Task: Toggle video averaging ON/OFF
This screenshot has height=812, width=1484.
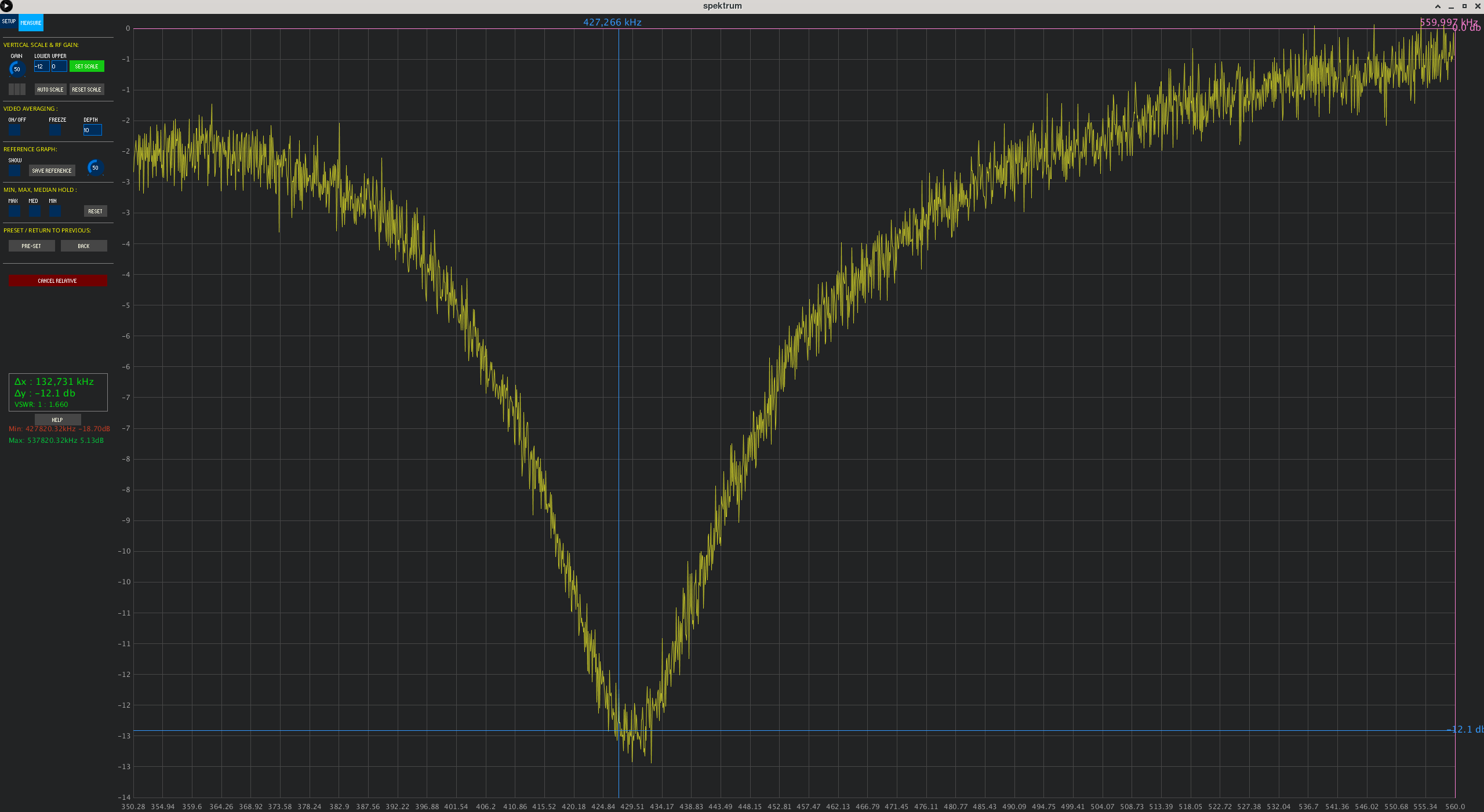Action: point(14,130)
